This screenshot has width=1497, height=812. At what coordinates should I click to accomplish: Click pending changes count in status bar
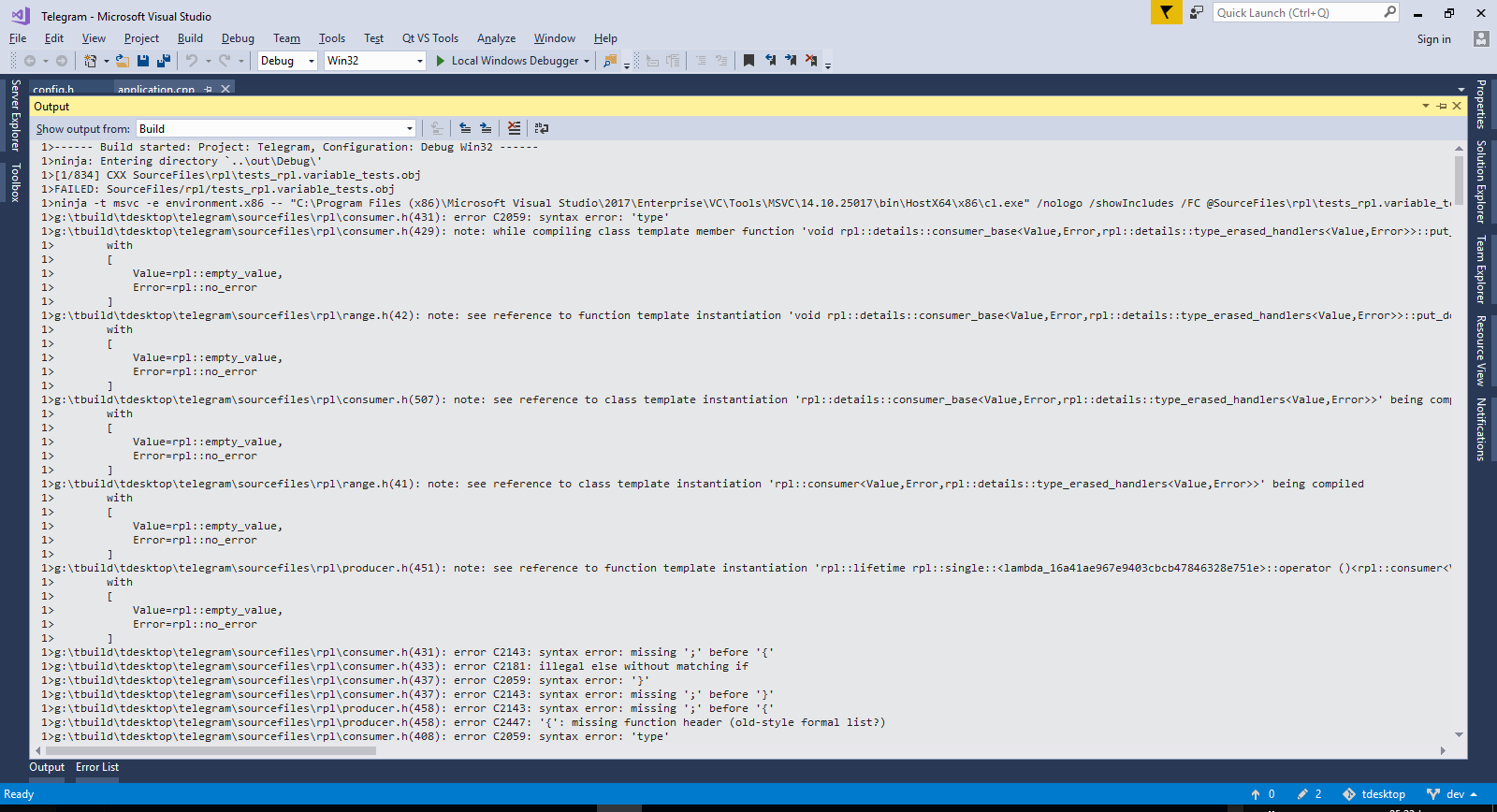point(1309,794)
